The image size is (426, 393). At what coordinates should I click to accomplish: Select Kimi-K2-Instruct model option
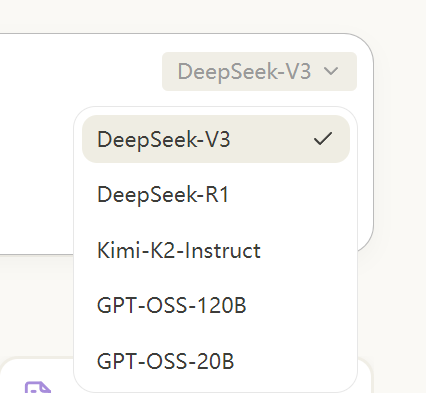[216, 250]
